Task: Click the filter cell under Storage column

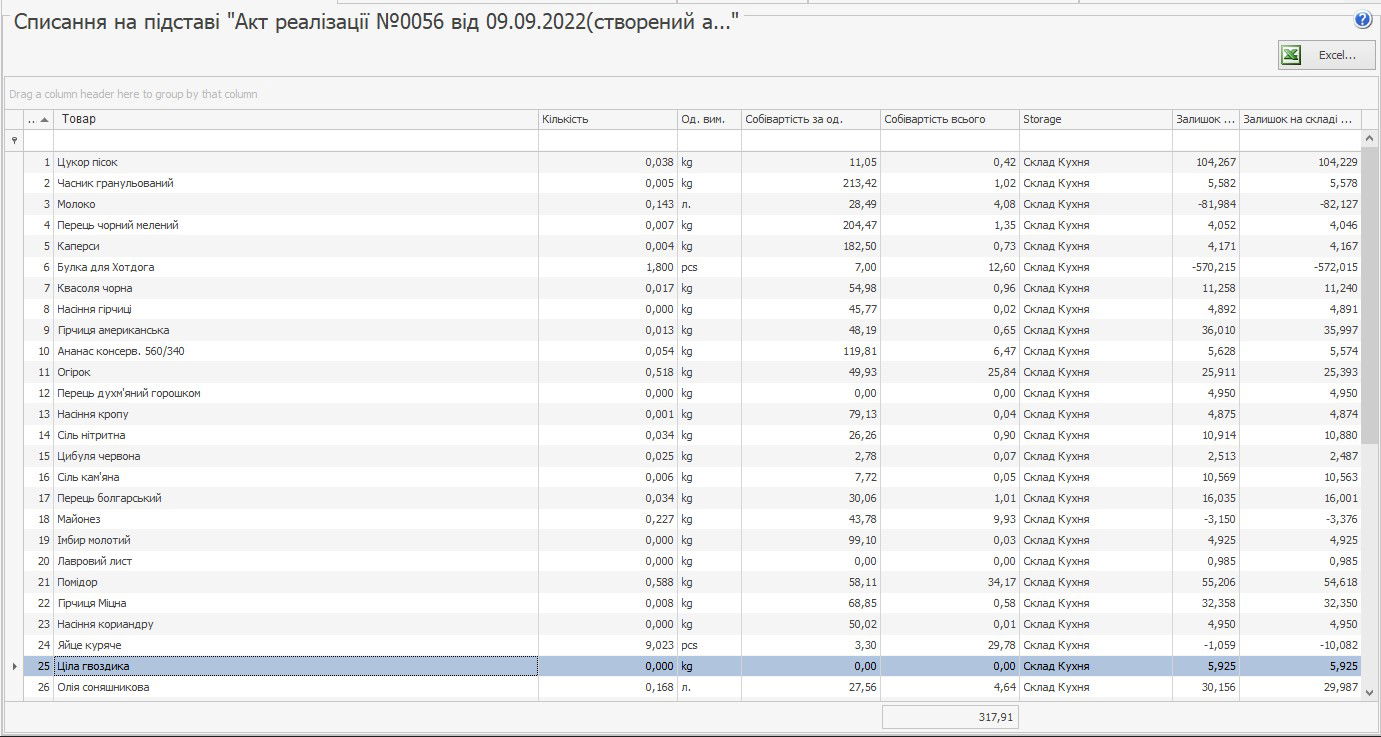Action: [1095, 141]
